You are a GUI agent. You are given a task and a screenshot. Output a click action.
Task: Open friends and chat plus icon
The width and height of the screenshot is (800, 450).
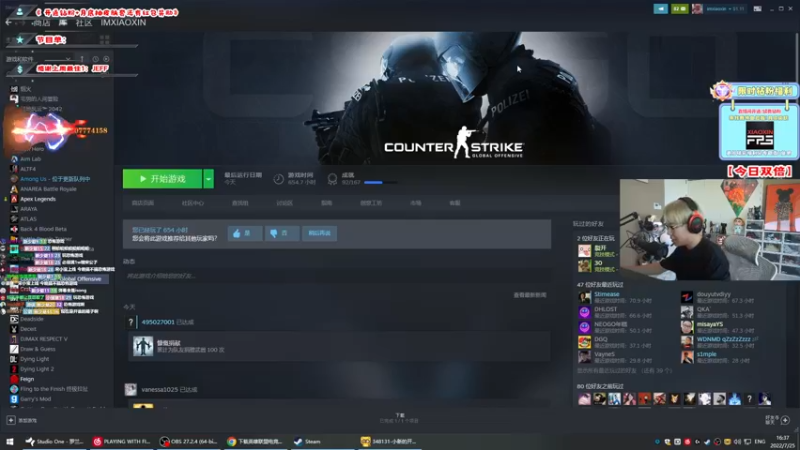pyautogui.click(x=785, y=420)
